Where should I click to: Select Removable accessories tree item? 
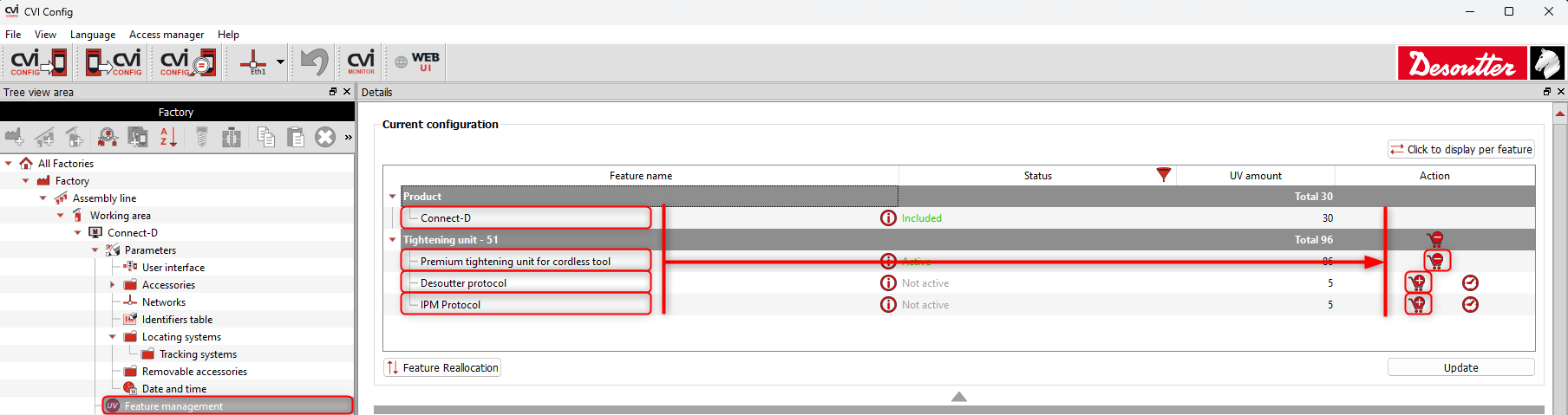194,371
